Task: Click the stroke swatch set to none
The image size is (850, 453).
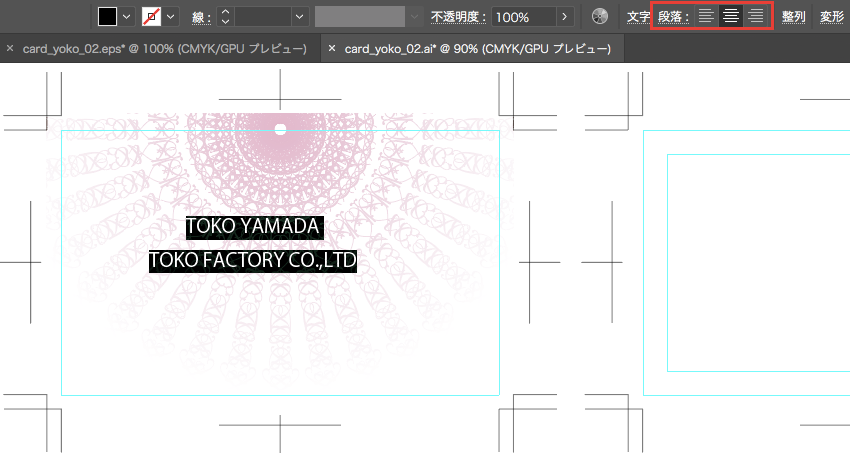Action: click(x=152, y=16)
